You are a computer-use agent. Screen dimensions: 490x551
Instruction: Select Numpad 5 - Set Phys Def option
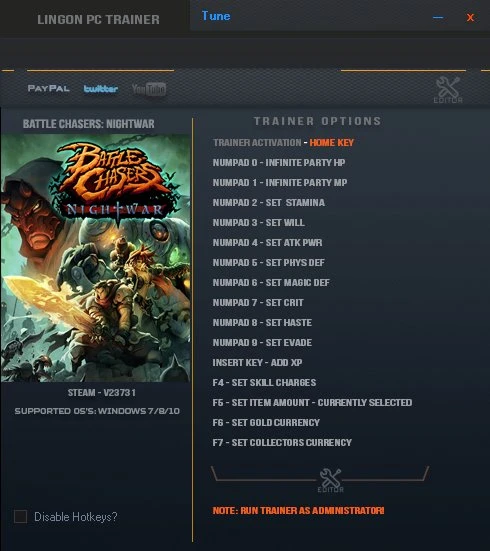pos(269,263)
